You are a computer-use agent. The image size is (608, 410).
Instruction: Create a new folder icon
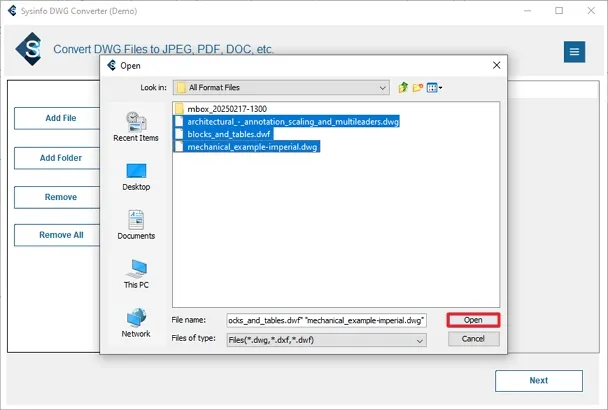417,88
